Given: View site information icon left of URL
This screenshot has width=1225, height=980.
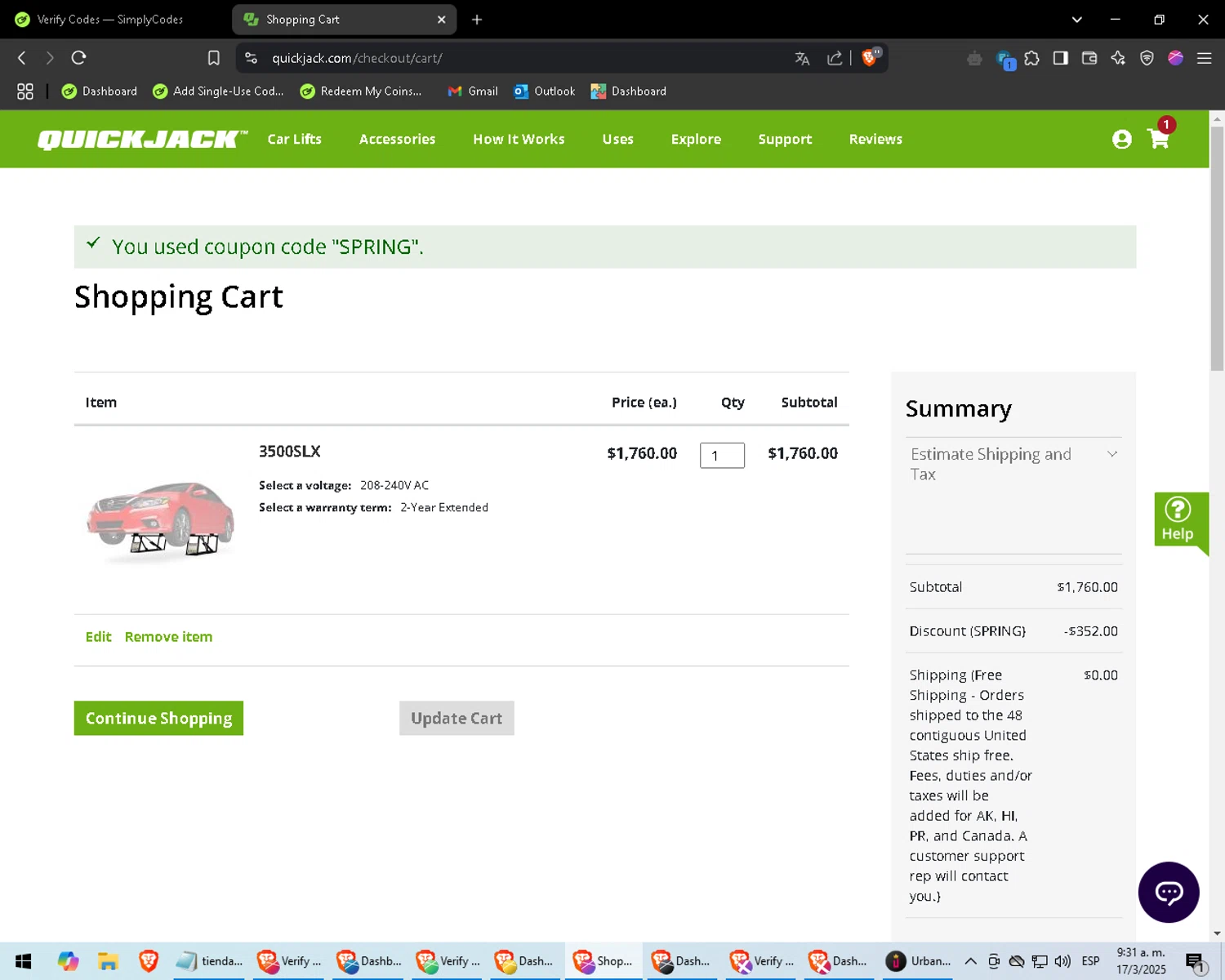Looking at the screenshot, I should pos(252,58).
